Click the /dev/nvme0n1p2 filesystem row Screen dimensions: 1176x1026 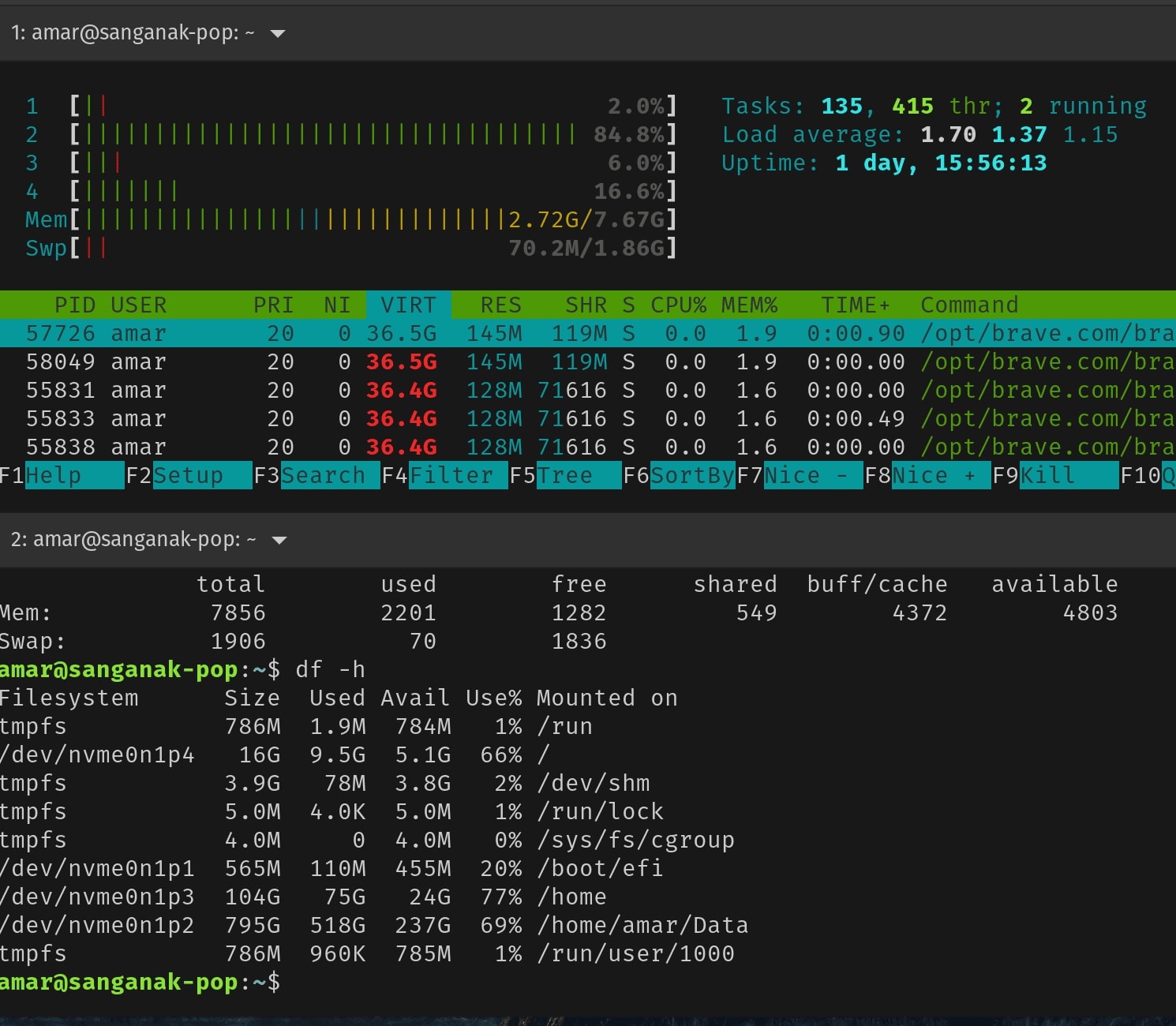click(x=374, y=925)
